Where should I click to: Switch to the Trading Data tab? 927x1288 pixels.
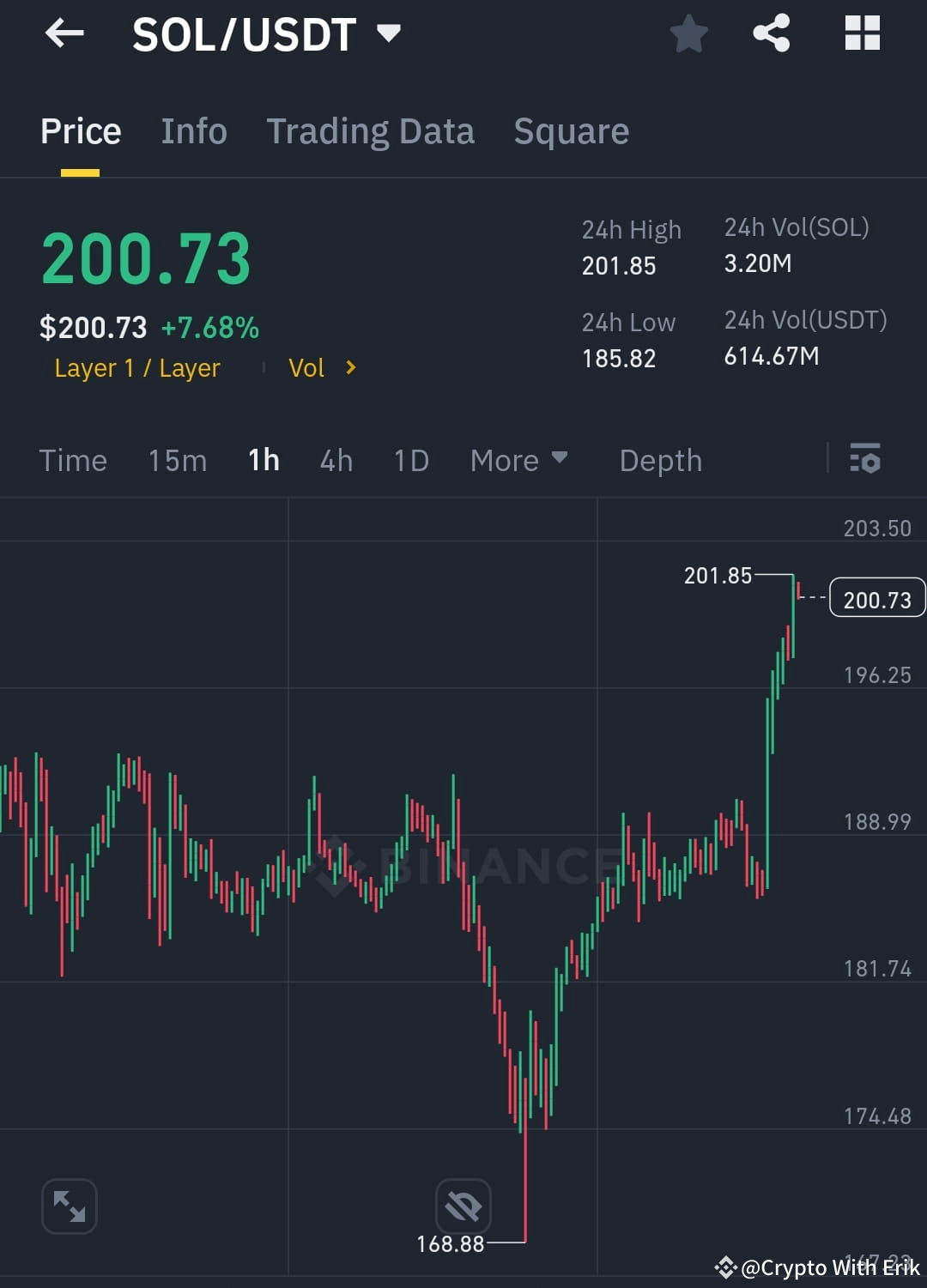coord(371,130)
